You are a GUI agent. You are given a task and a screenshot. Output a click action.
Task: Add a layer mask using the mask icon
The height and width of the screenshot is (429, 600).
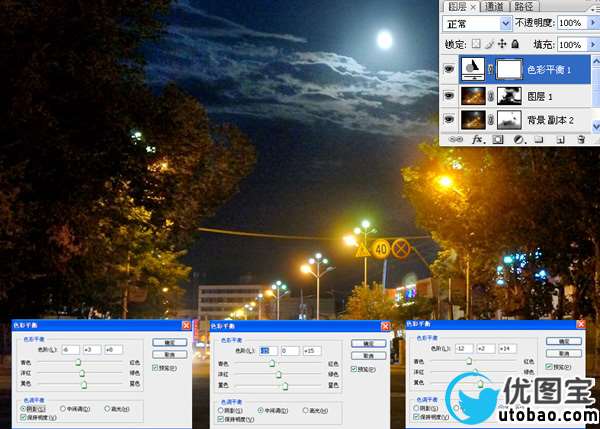[x=498, y=140]
